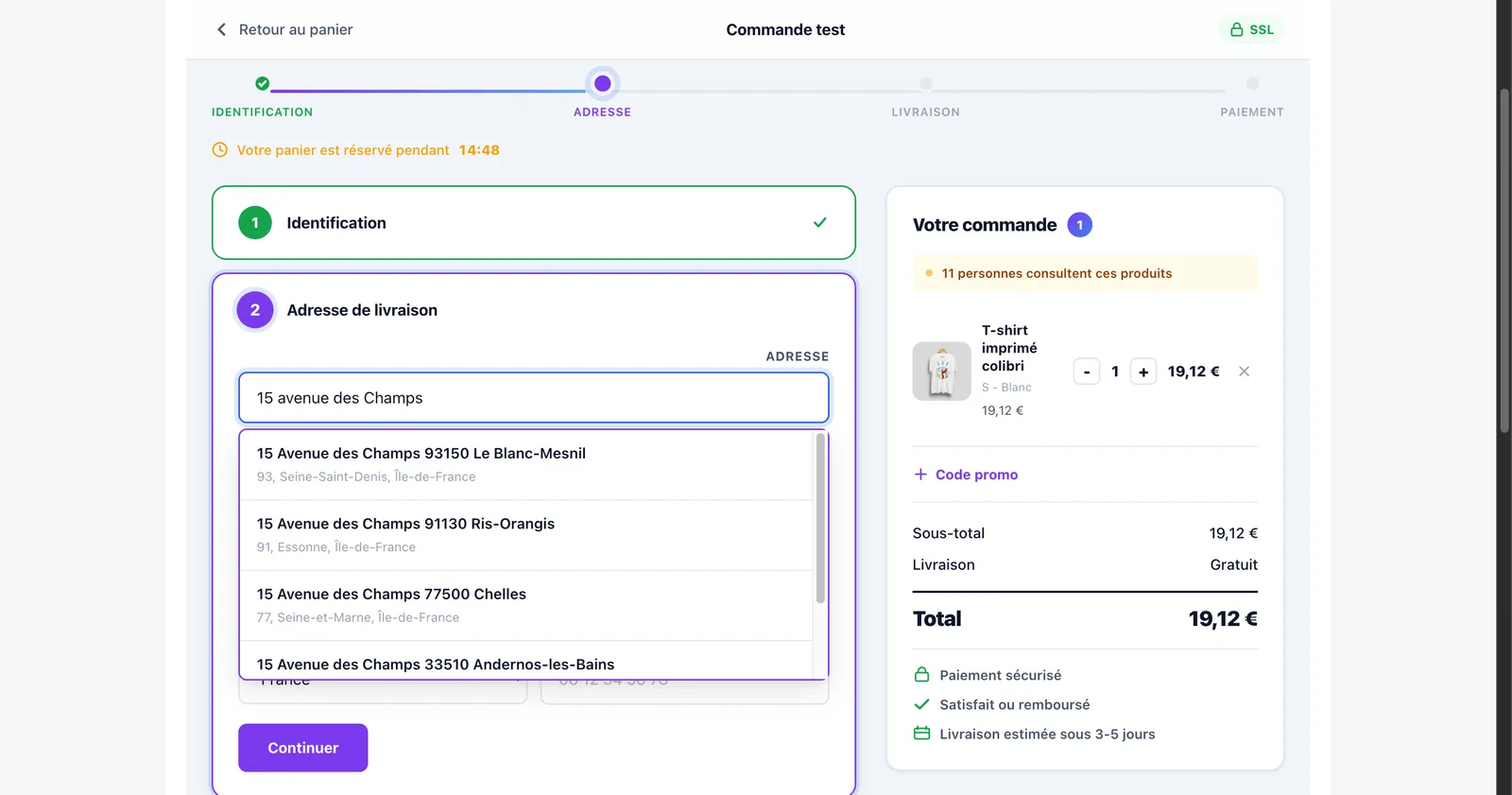Screen dimensions: 1512x795
Task: Click the clock icon by cart timer
Action: pyautogui.click(x=220, y=149)
